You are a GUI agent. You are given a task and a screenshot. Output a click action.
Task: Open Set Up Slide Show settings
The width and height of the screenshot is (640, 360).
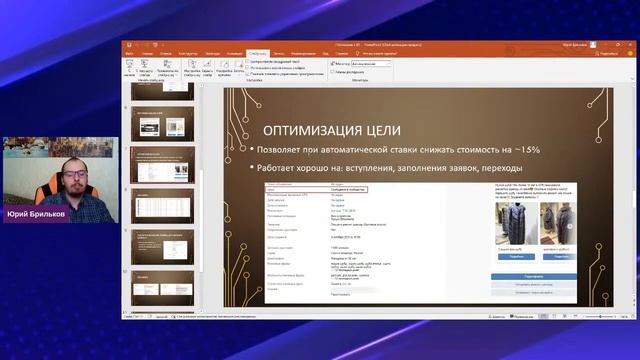192,68
